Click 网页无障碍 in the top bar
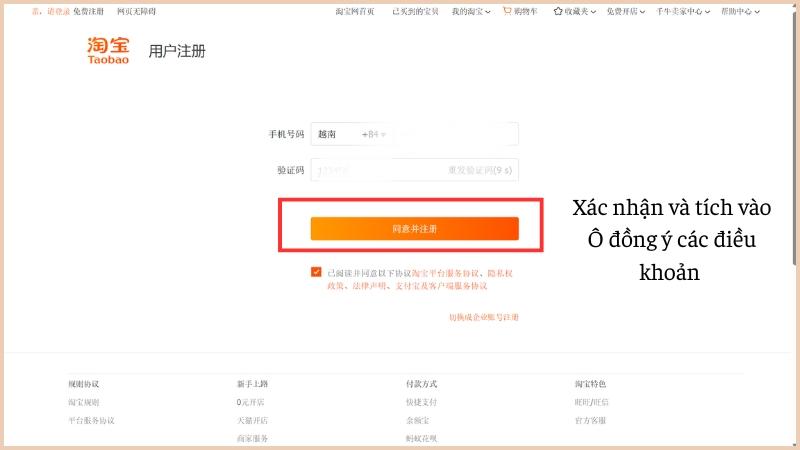The width and height of the screenshot is (800, 450). coord(136,11)
